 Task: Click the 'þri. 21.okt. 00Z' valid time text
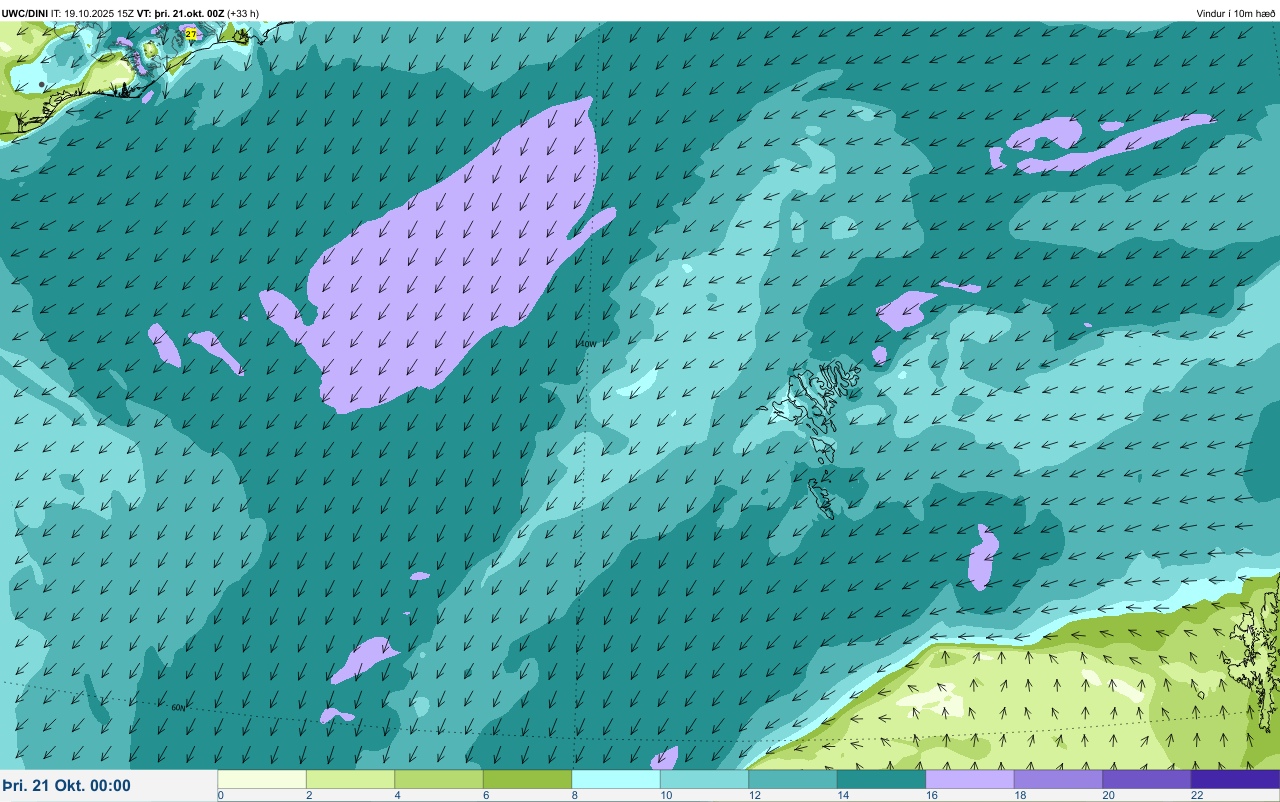tap(189, 13)
